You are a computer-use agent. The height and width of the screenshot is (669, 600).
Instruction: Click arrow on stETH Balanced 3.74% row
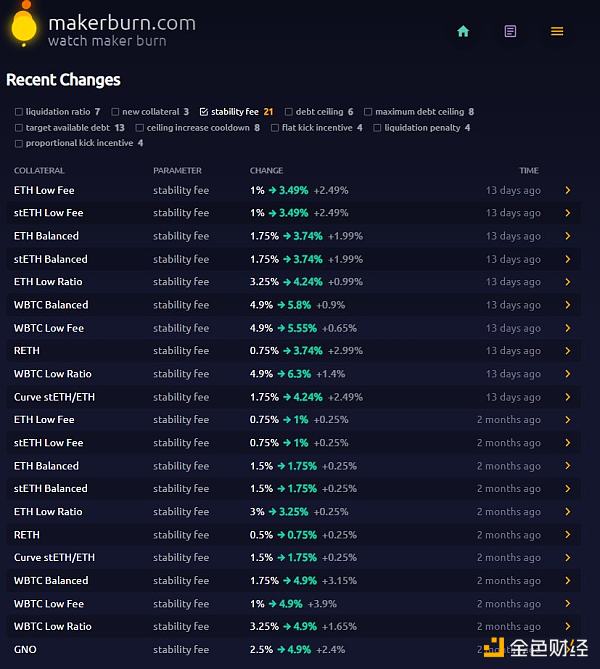[567, 259]
